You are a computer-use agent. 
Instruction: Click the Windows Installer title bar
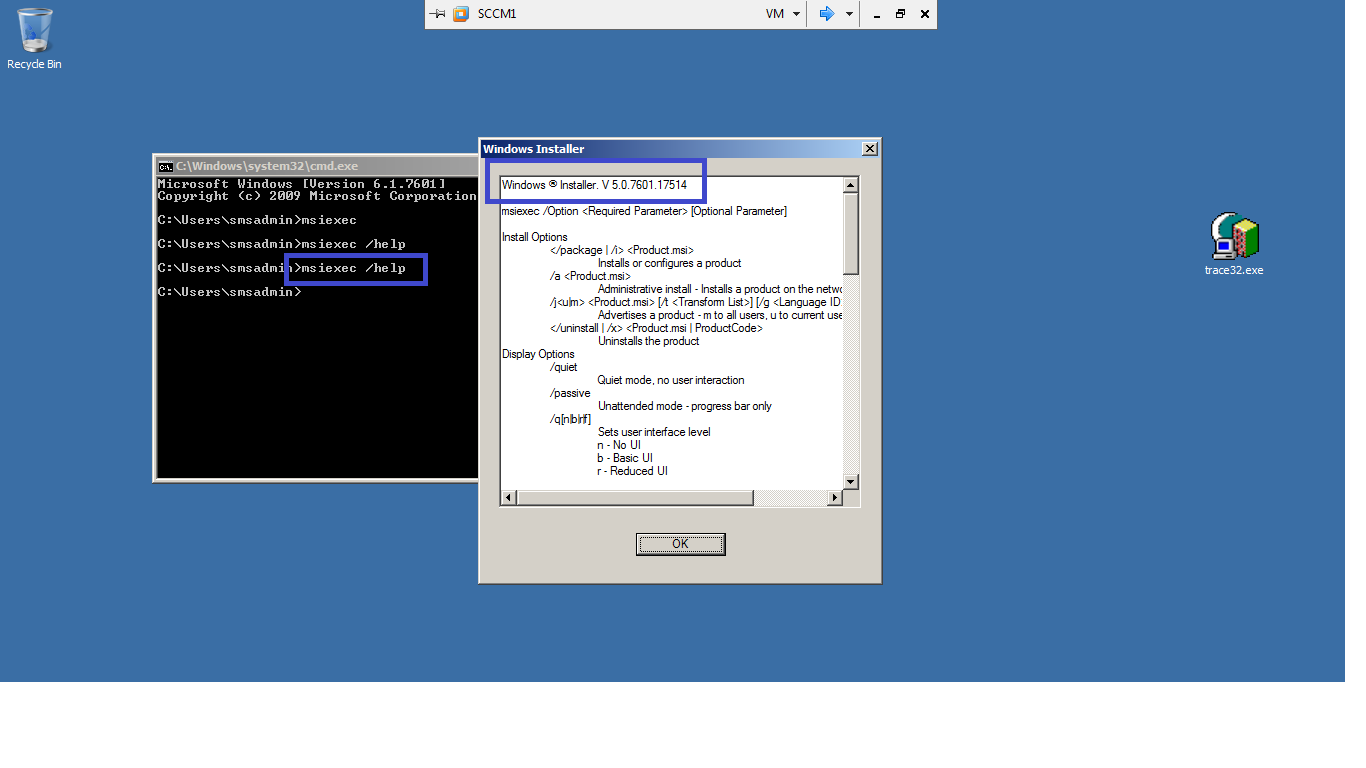(670, 149)
